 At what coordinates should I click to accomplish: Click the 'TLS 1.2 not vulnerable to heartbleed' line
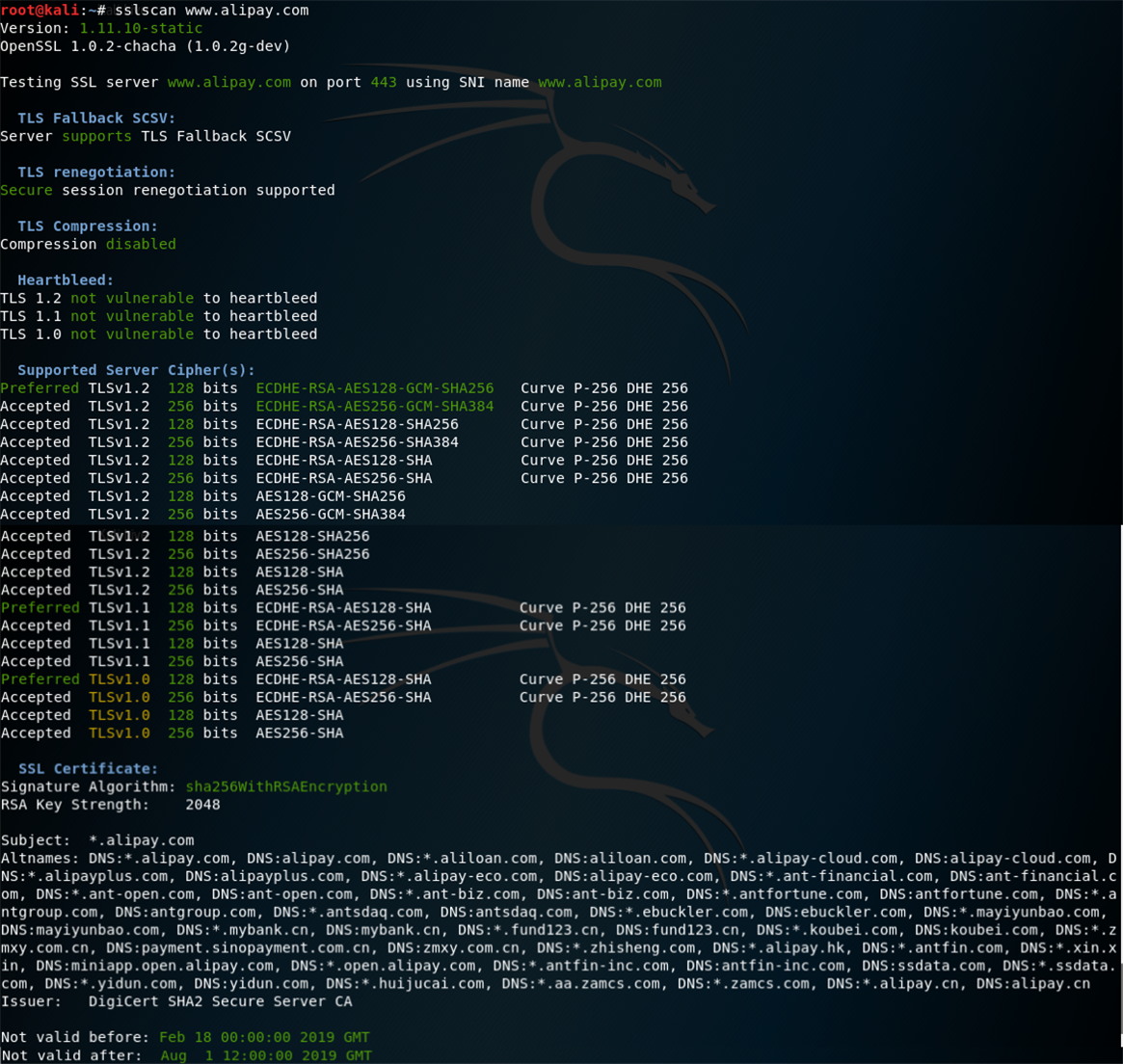158,298
